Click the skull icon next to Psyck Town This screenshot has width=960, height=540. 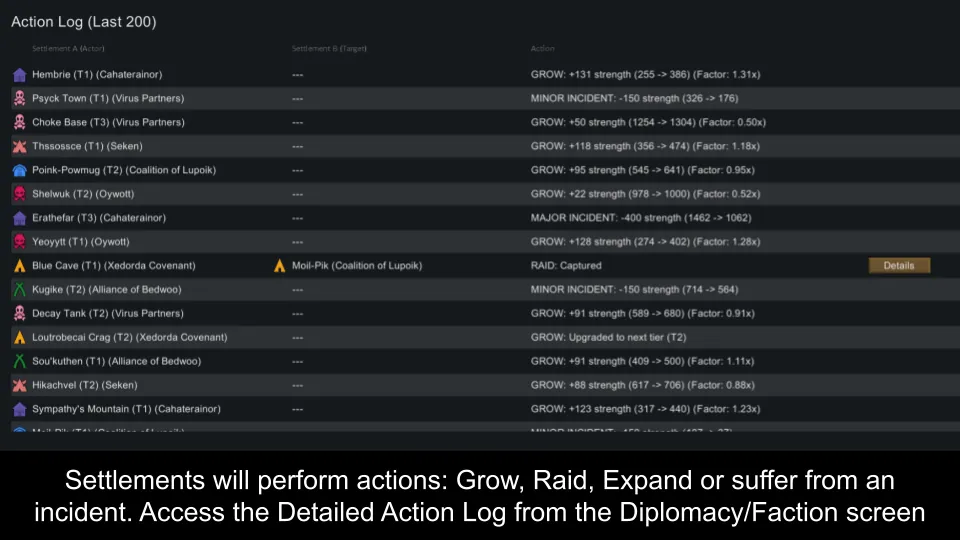tap(19, 99)
